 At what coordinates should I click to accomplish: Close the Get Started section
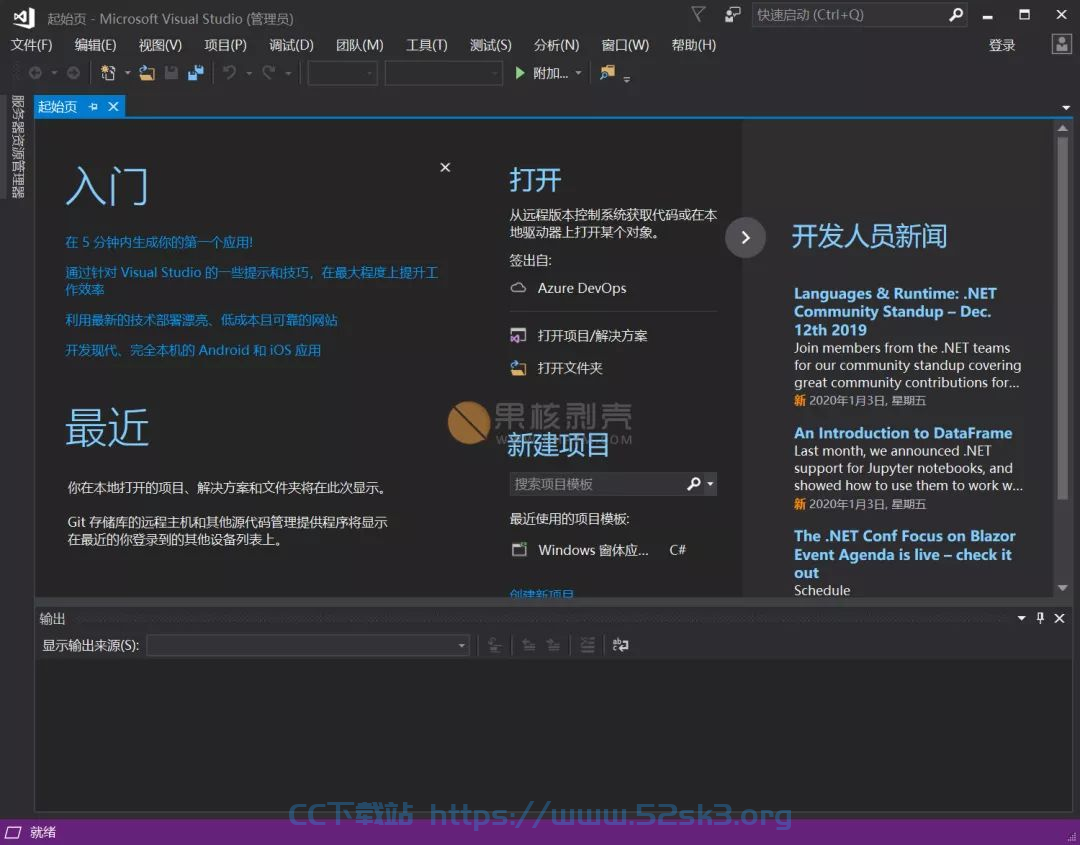click(445, 167)
